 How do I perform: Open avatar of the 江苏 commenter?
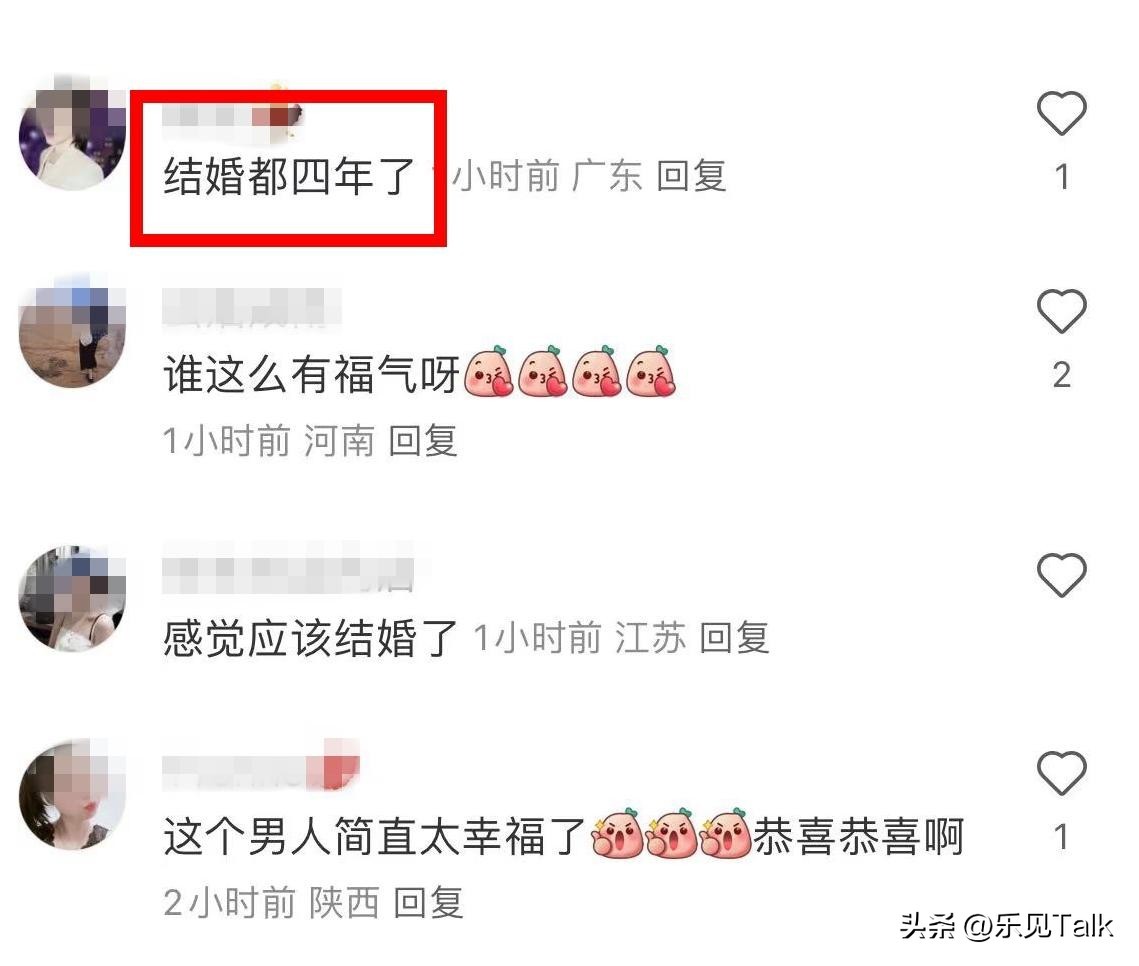click(73, 597)
